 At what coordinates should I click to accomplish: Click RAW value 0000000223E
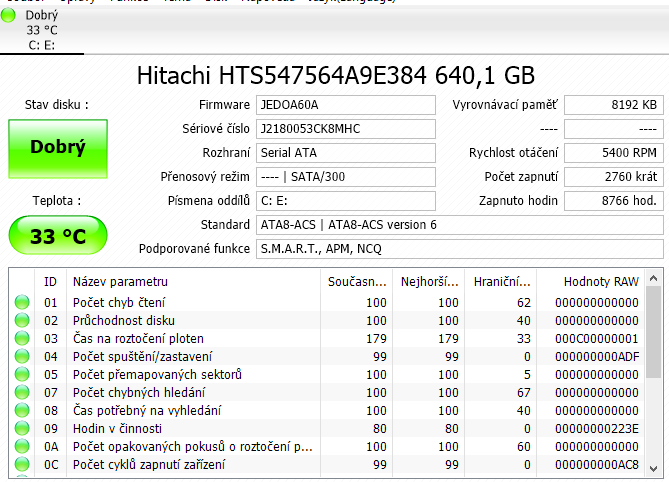(596, 429)
